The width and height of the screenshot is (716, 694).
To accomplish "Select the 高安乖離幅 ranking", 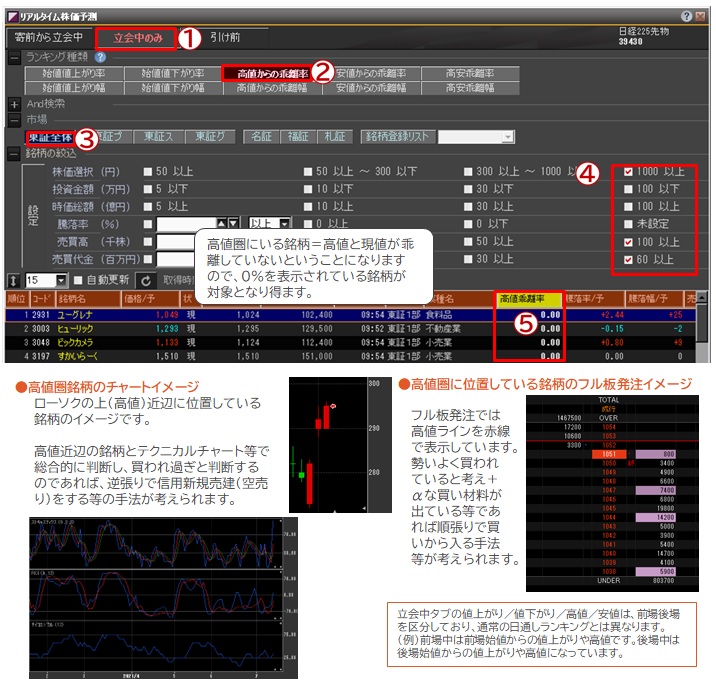I will 470,88.
